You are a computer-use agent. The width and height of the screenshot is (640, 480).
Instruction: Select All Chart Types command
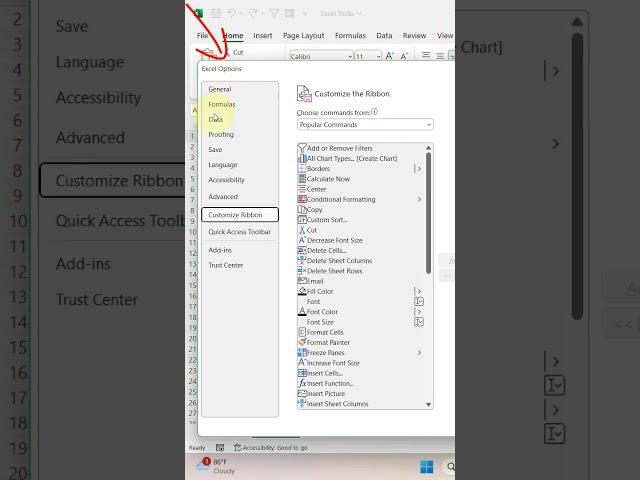click(x=352, y=158)
